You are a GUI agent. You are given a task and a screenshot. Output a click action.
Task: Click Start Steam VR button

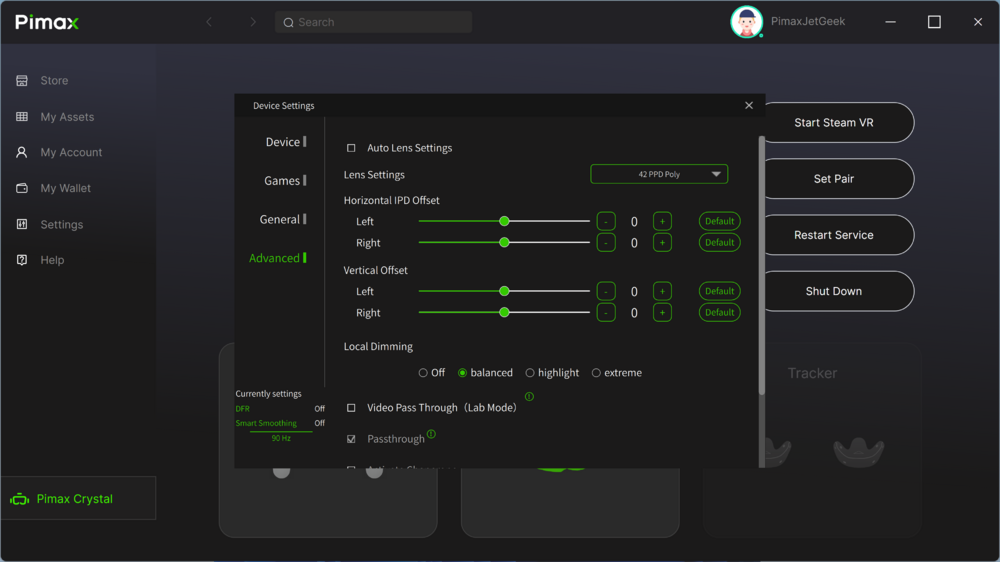click(x=834, y=122)
